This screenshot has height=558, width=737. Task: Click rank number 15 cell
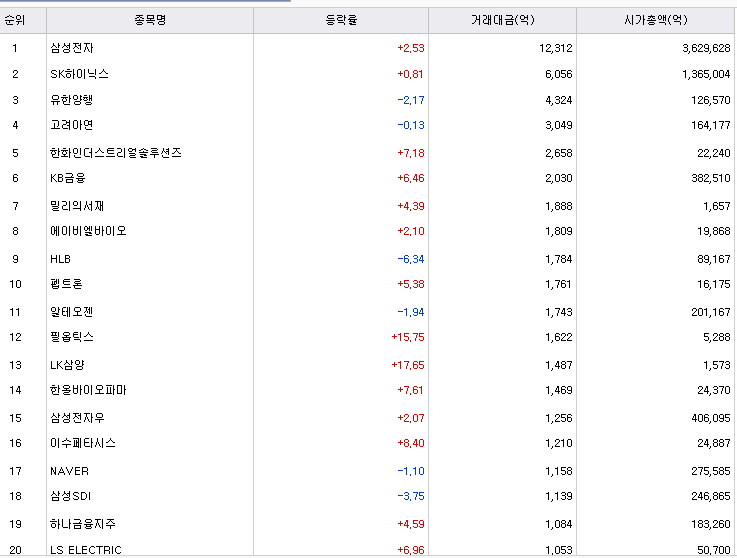(x=16, y=418)
